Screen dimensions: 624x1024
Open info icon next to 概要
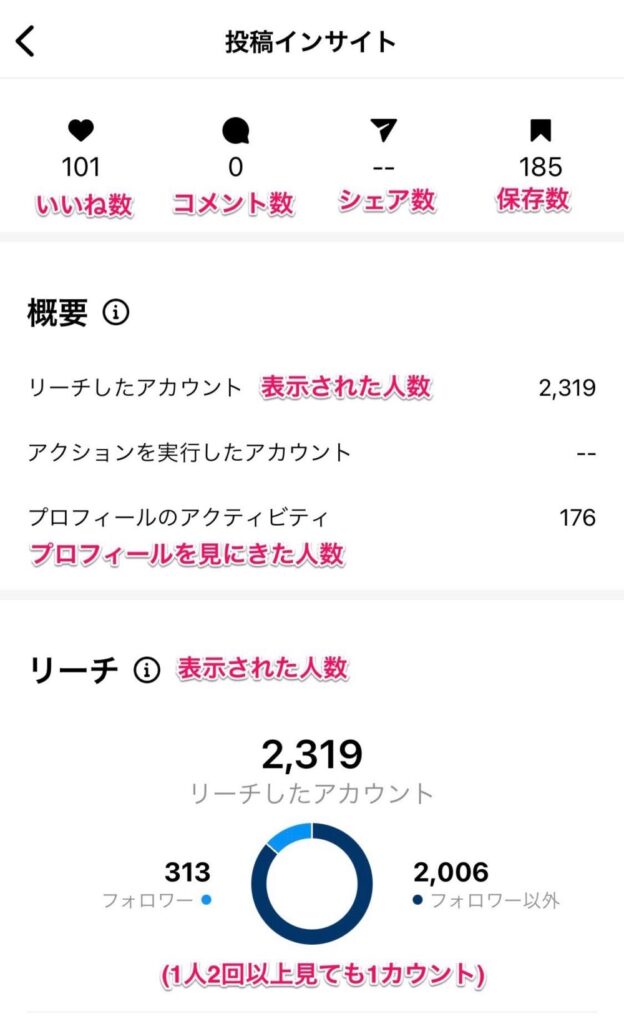pyautogui.click(x=116, y=314)
